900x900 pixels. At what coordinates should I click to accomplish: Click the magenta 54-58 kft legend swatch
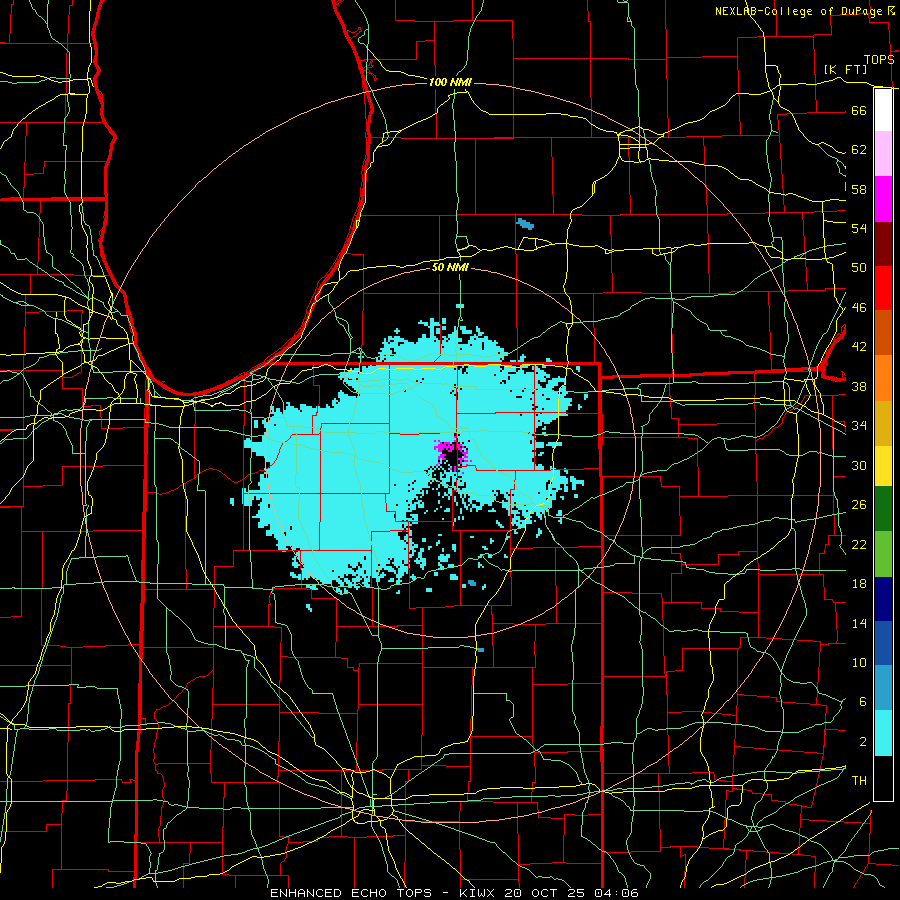pos(883,199)
